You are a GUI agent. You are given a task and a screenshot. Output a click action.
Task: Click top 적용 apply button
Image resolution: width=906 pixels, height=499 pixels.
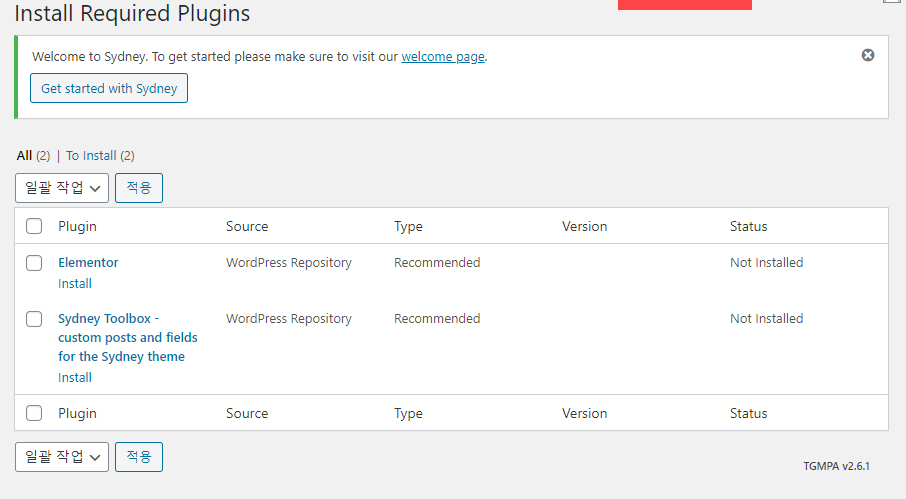pos(139,188)
